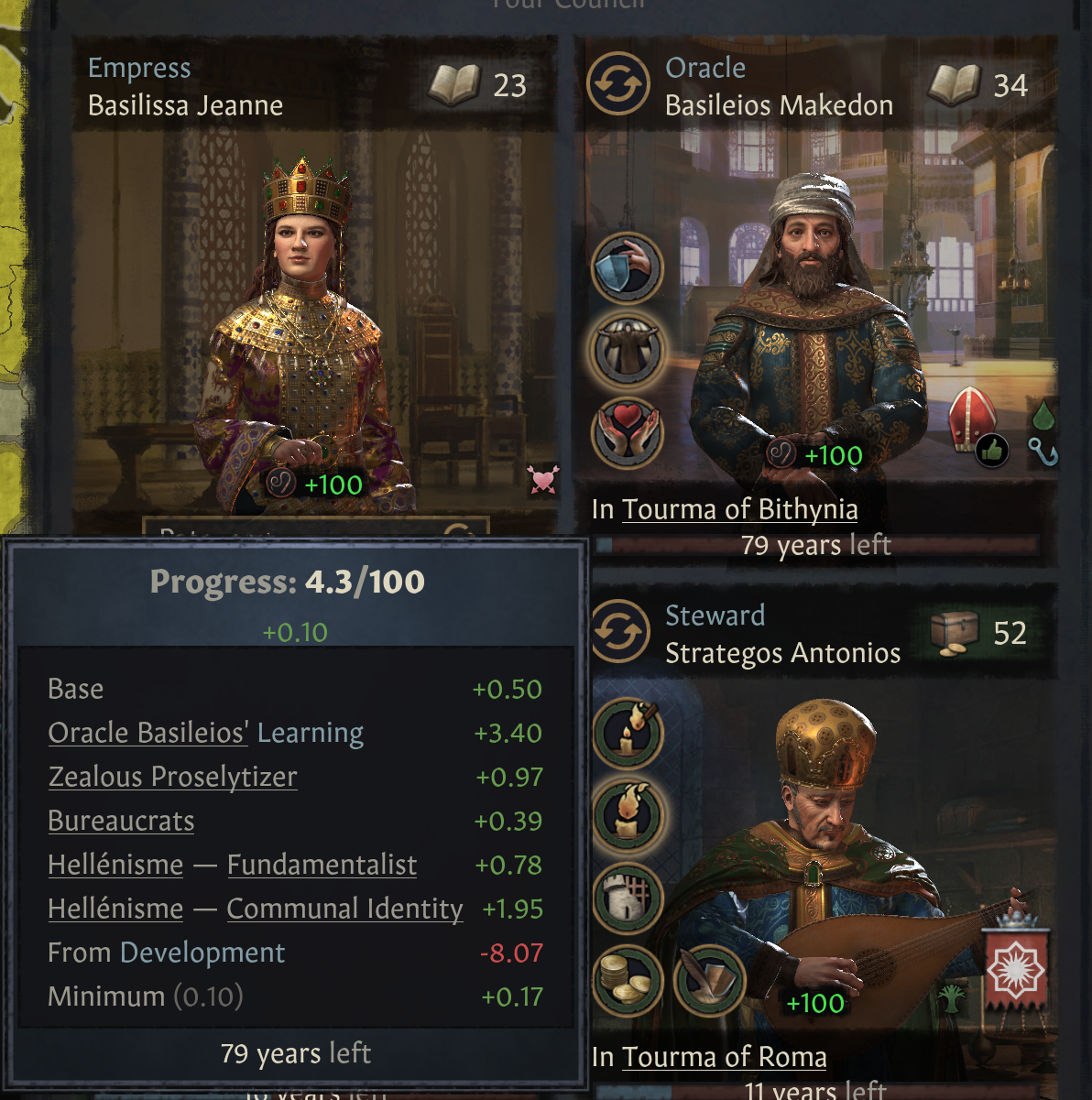Viewport: 1092px width, 1100px height.
Task: Click the lover heart icon beside Empress
Action: point(543,479)
